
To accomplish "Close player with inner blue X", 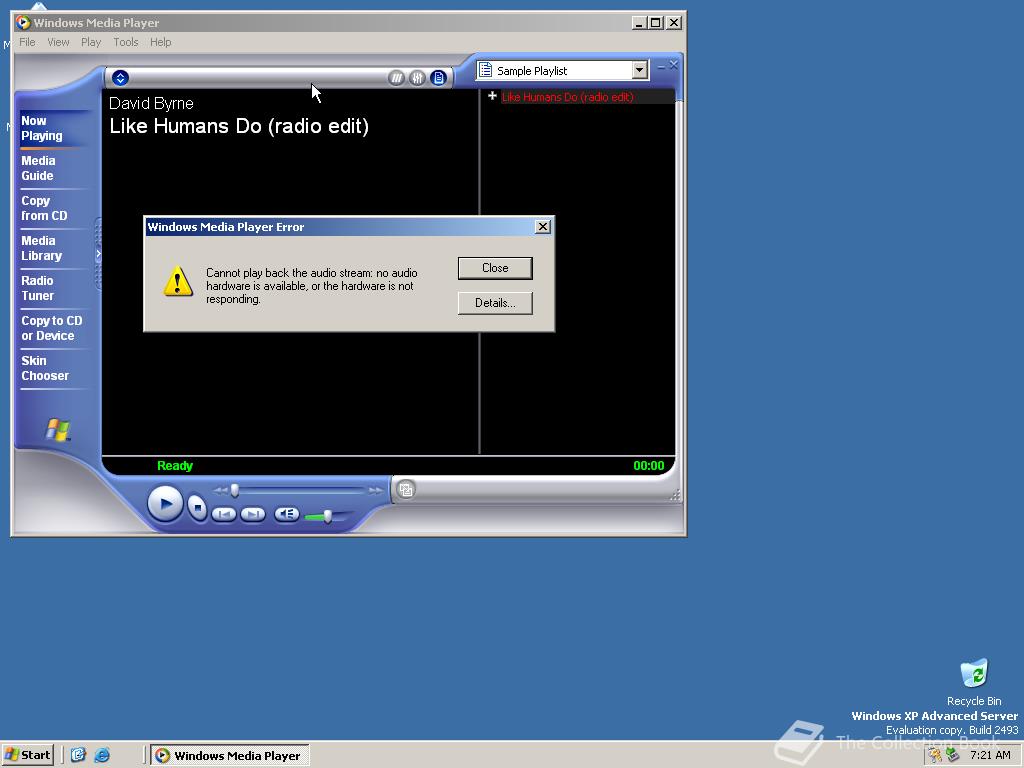I will tap(673, 65).
